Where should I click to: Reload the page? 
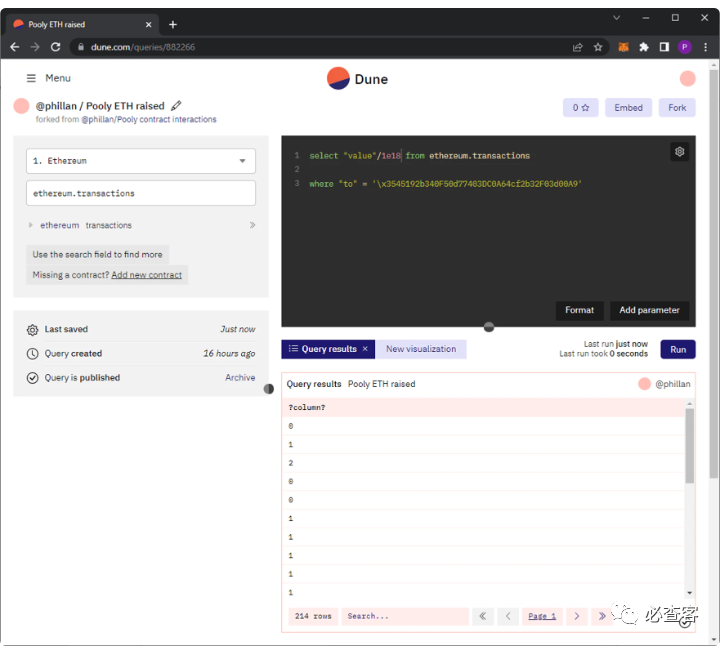tap(56, 47)
